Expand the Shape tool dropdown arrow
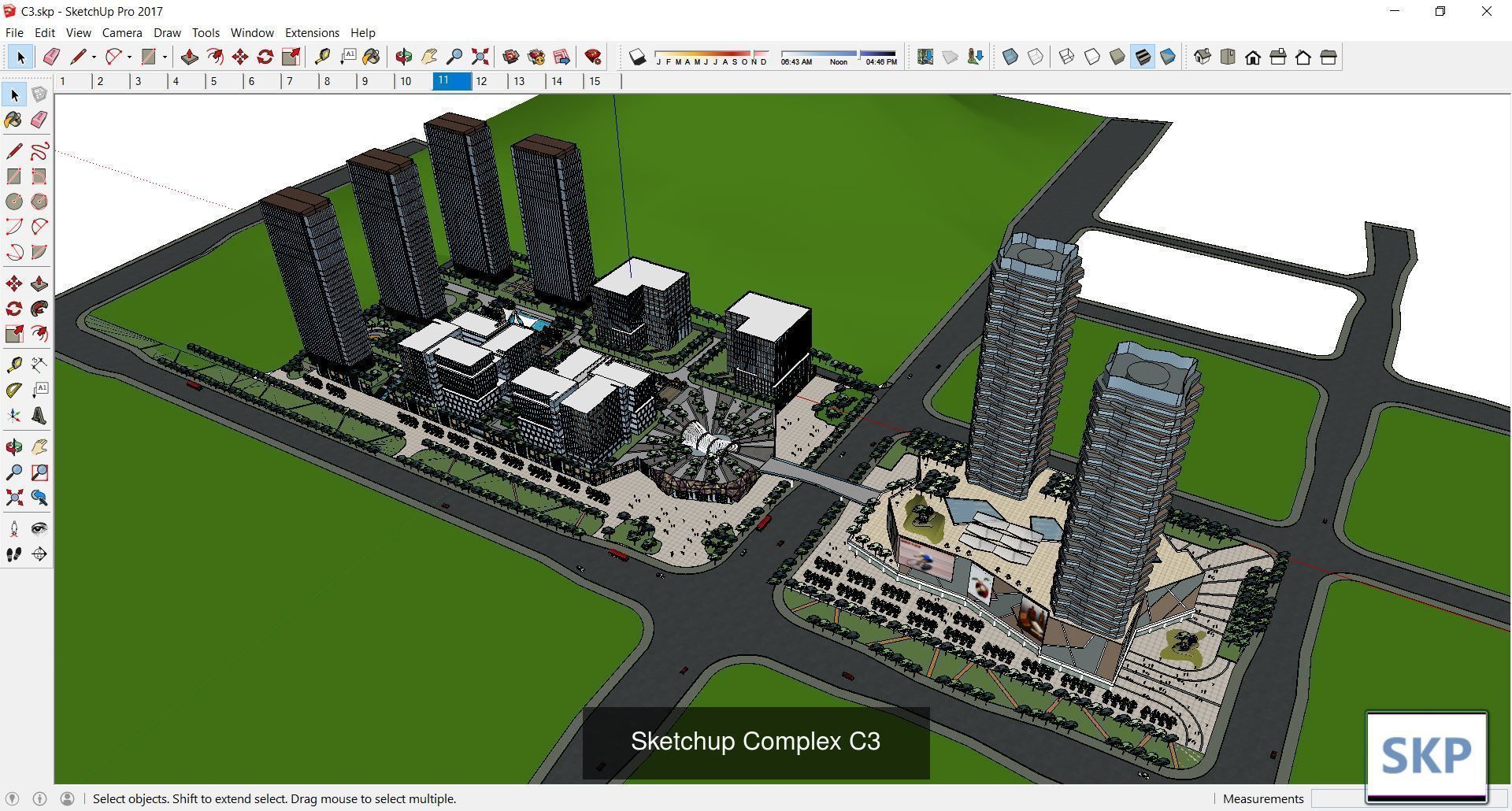 pos(165,57)
